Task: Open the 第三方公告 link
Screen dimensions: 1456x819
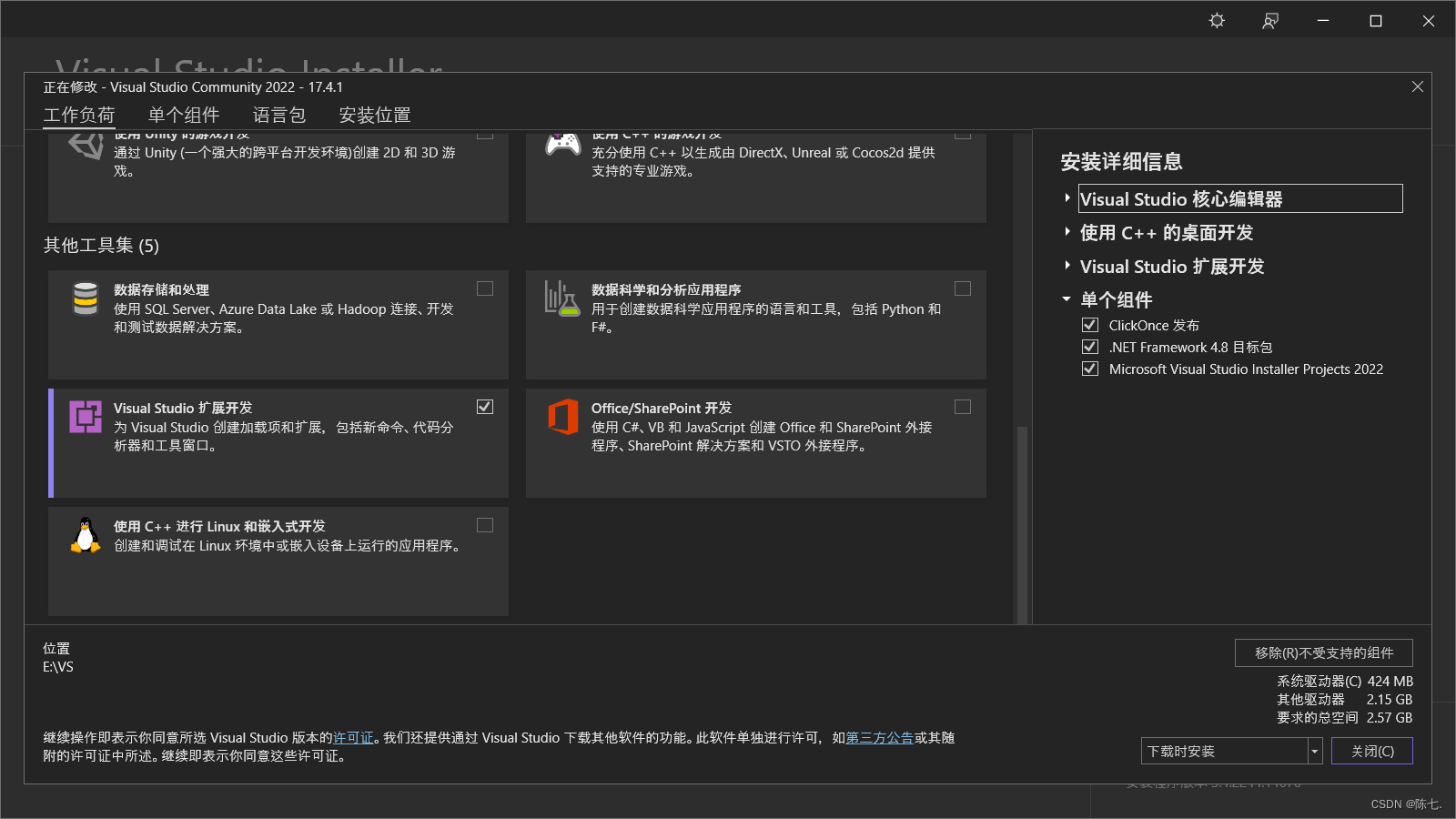Action: pyautogui.click(x=879, y=738)
